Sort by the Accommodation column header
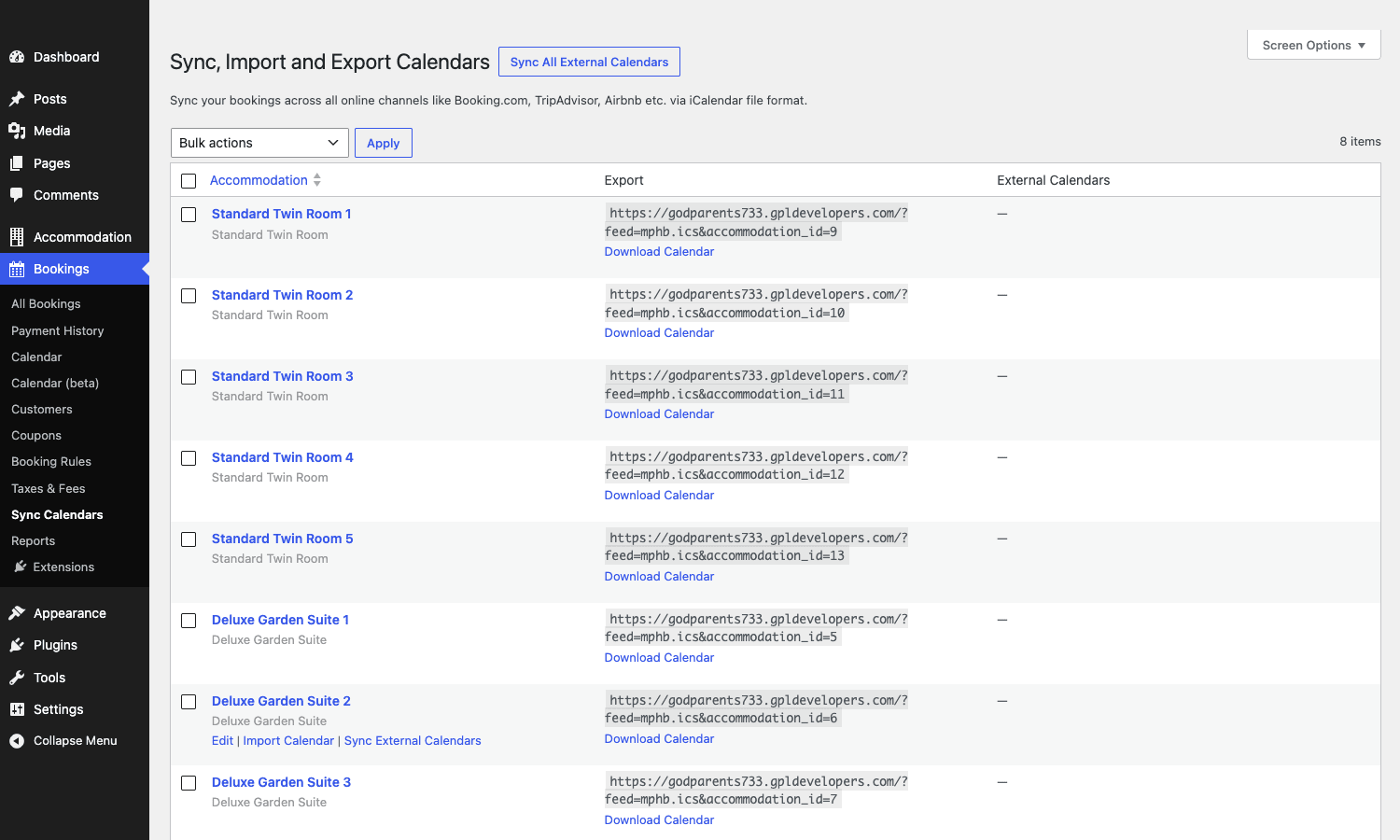 coord(259,180)
